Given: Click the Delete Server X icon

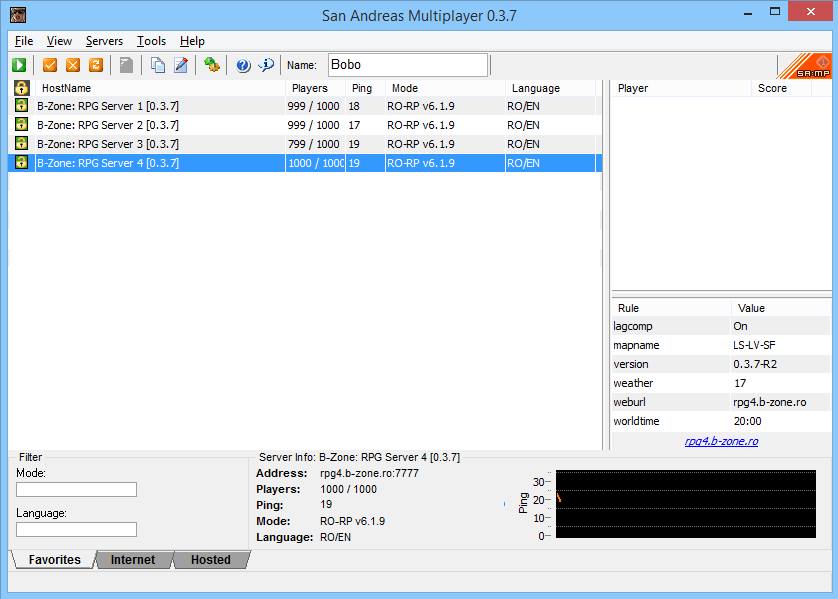Looking at the screenshot, I should point(73,65).
